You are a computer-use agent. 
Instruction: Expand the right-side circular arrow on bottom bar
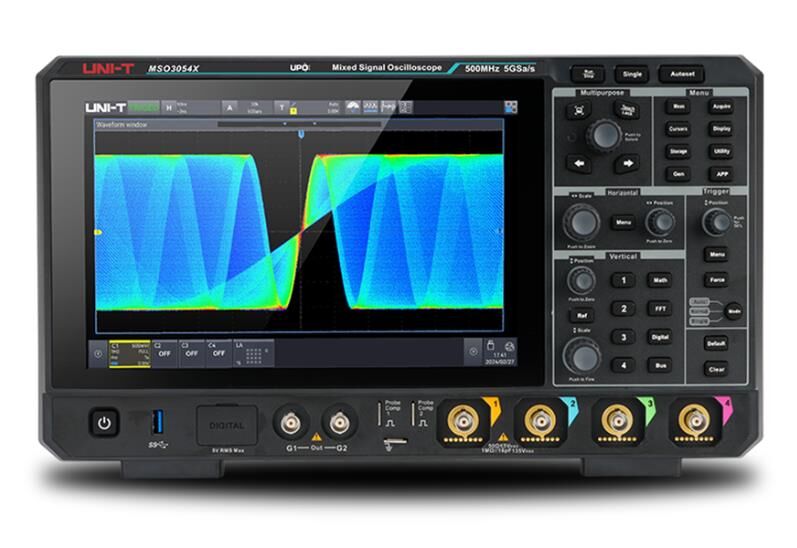point(474,352)
